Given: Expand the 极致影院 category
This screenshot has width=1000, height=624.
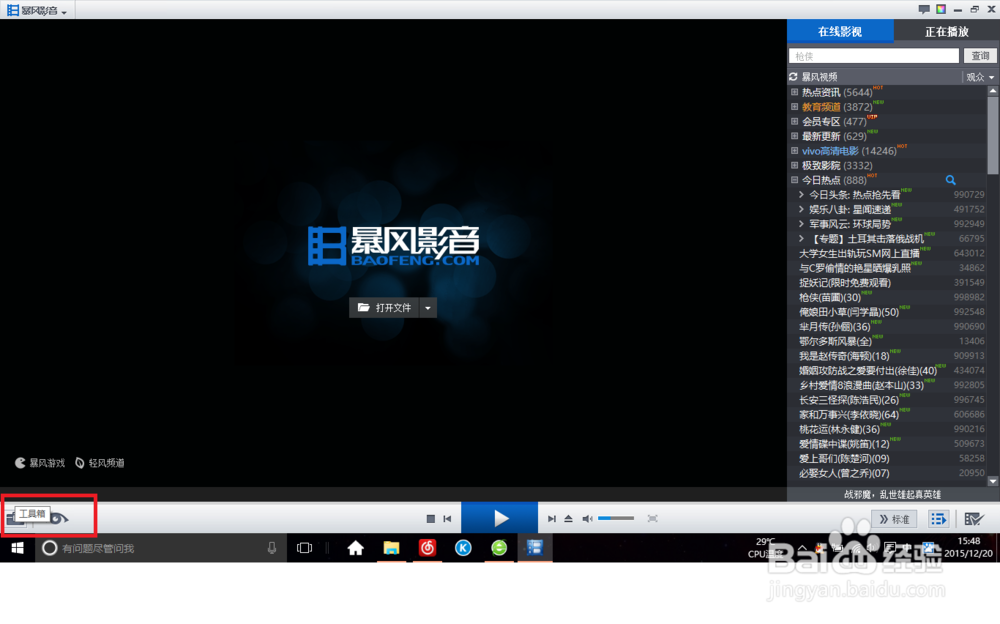Looking at the screenshot, I should point(795,165).
